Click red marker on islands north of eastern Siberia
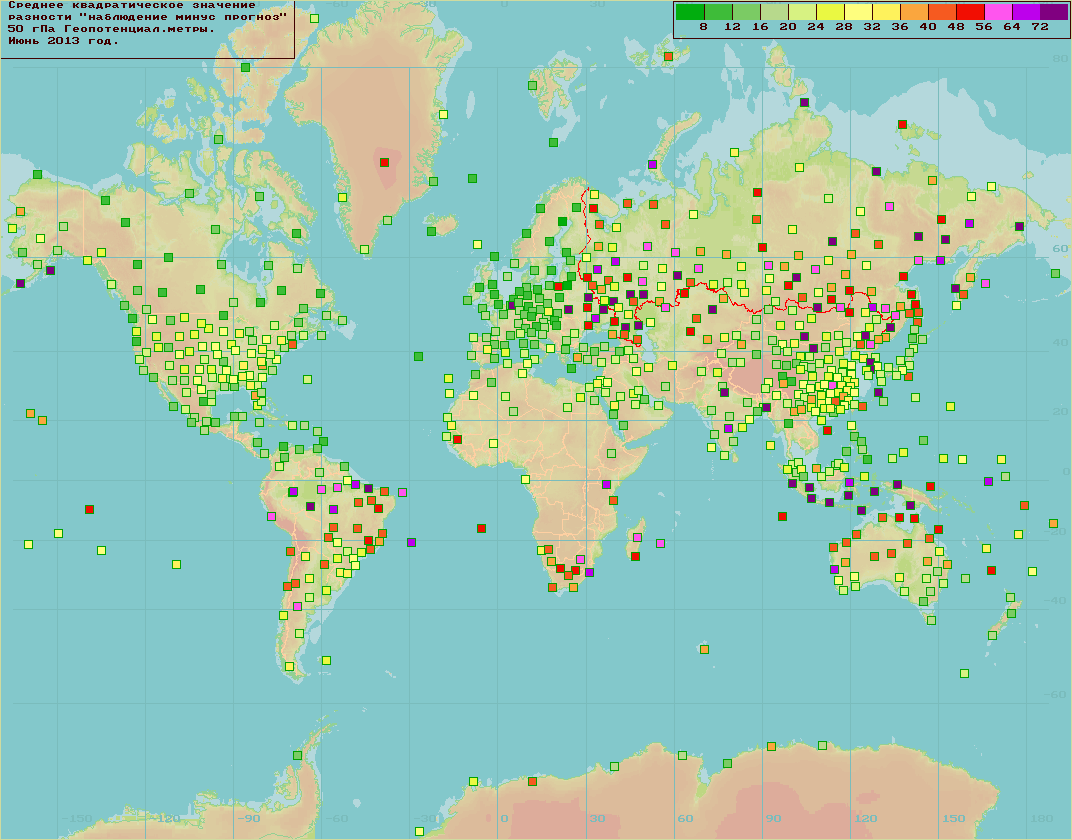 coord(902,124)
